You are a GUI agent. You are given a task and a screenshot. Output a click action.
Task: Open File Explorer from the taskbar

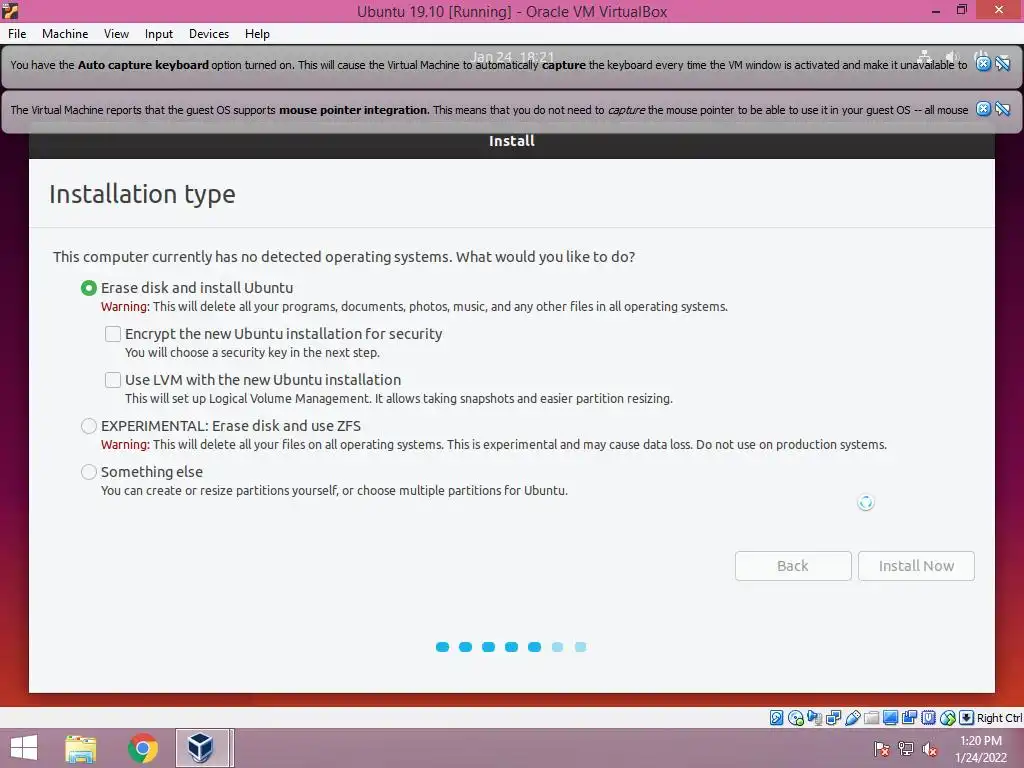(x=80, y=748)
